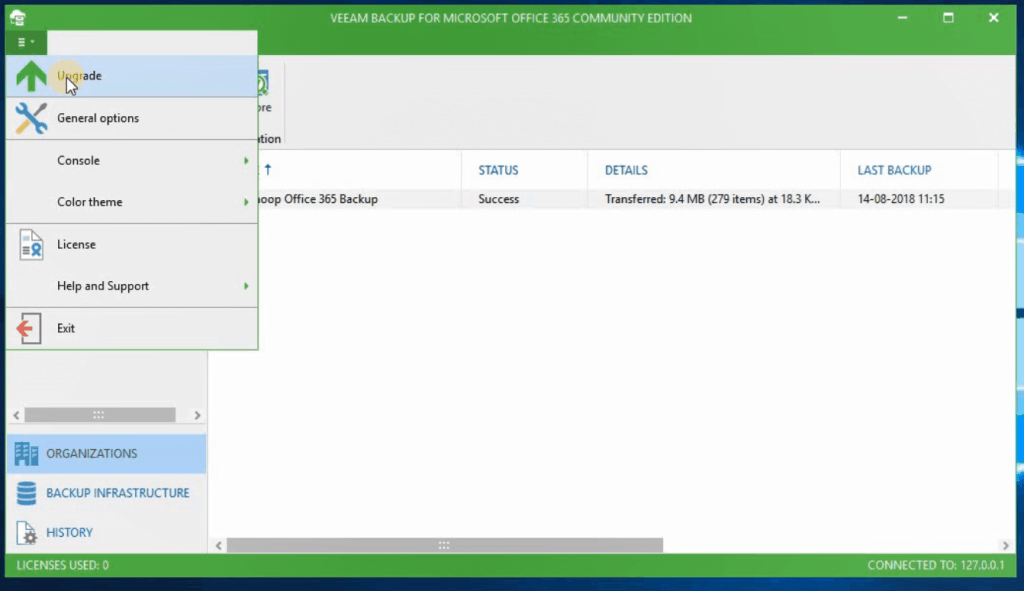Screen dimensions: 1024x591
Task: Expand the Color theme submenu arrow
Action: (246, 202)
